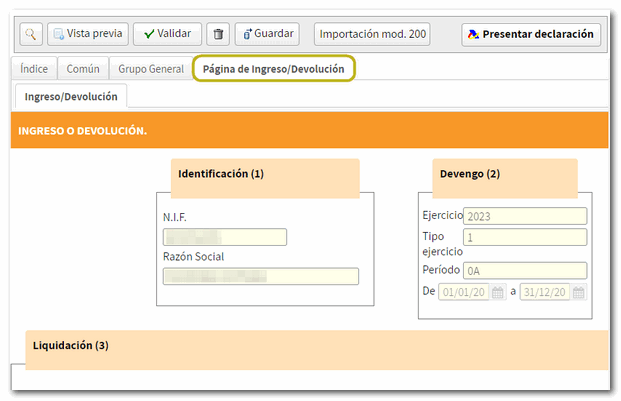The image size is (621, 401).
Task: Go to the Grupo General tab
Action: [150, 69]
